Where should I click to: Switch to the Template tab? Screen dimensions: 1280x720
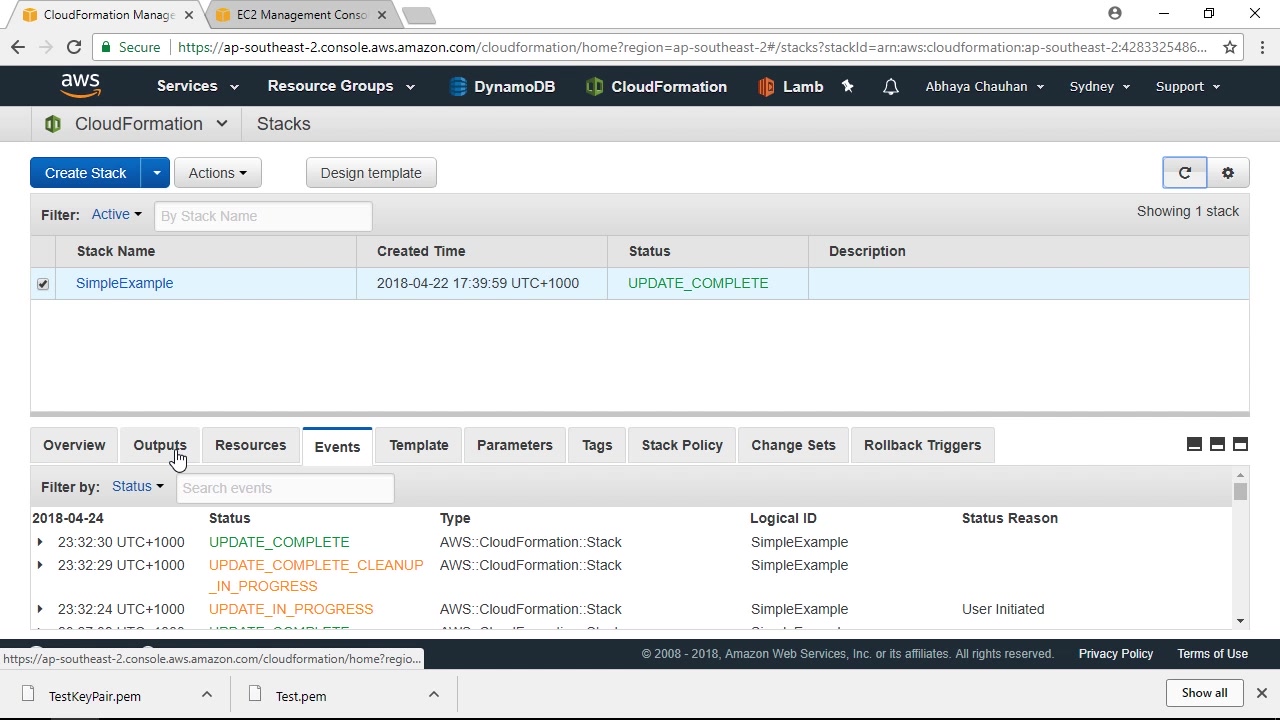pos(419,446)
